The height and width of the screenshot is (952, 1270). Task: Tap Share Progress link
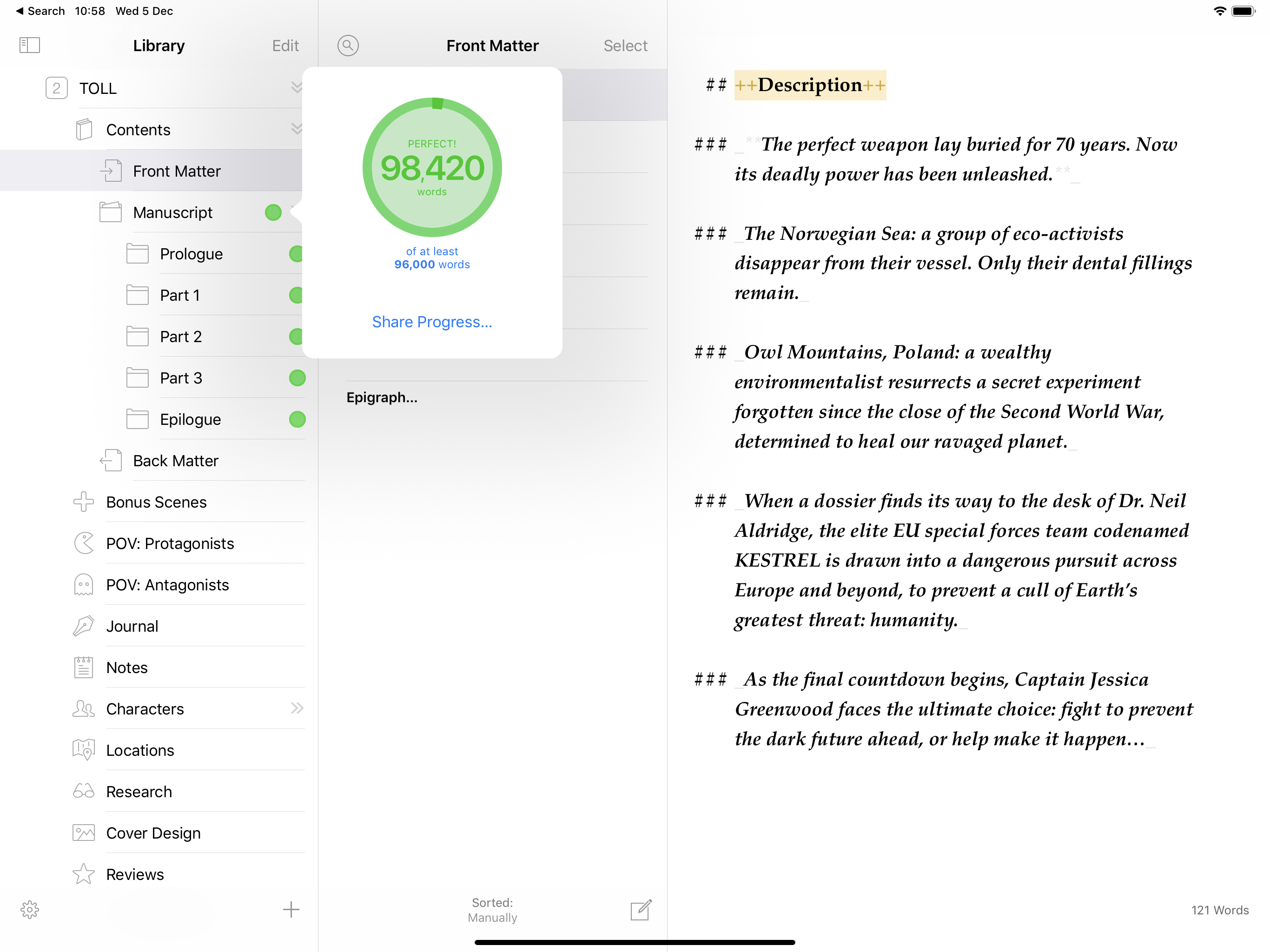click(x=432, y=322)
